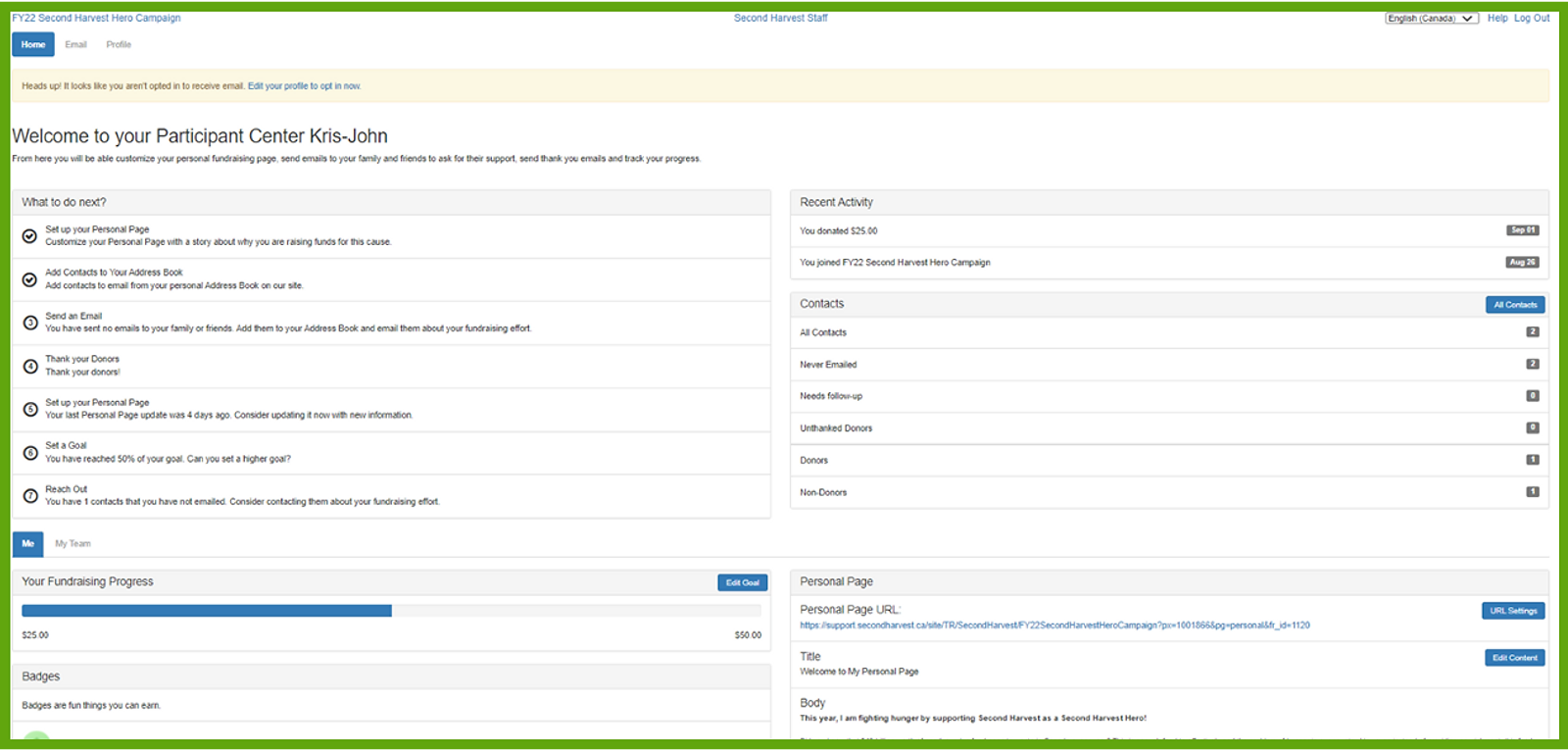Screen dimensions: 1568x750
Task: Open the FY22 Second Harvest Hero Campaign header link
Action: tap(96, 18)
